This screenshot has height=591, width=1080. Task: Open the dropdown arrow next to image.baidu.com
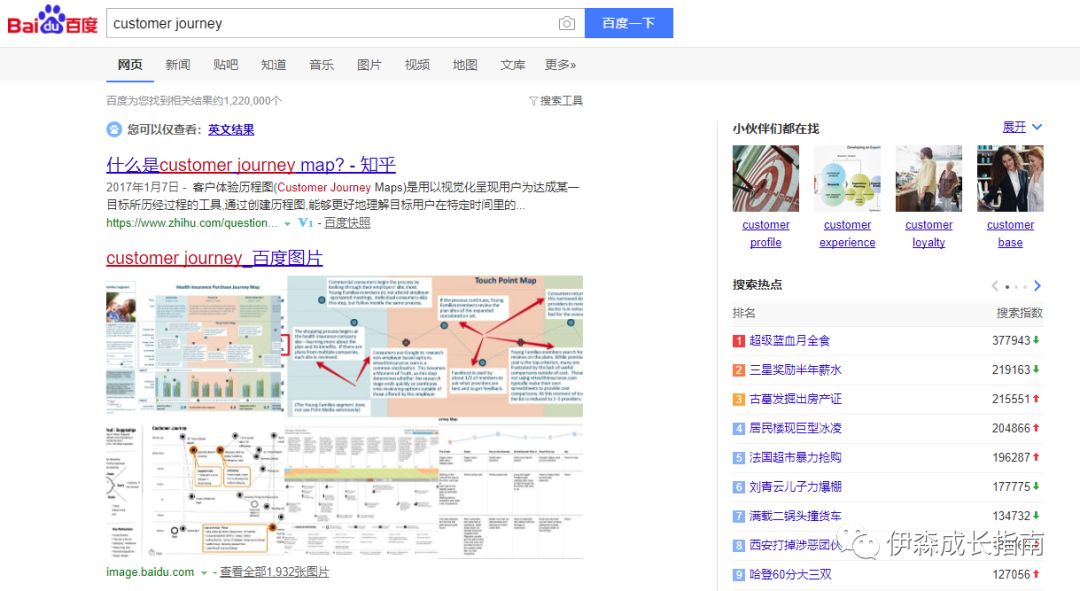click(x=204, y=572)
